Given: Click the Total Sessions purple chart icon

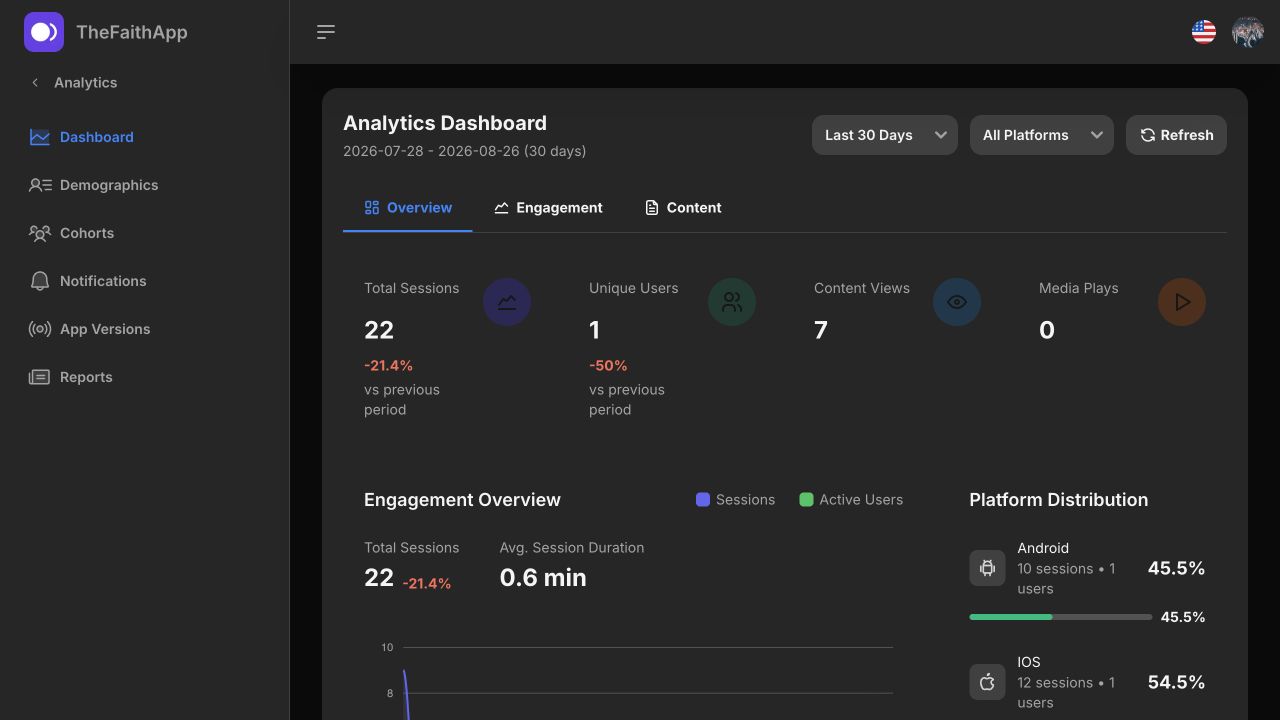Looking at the screenshot, I should tap(507, 302).
